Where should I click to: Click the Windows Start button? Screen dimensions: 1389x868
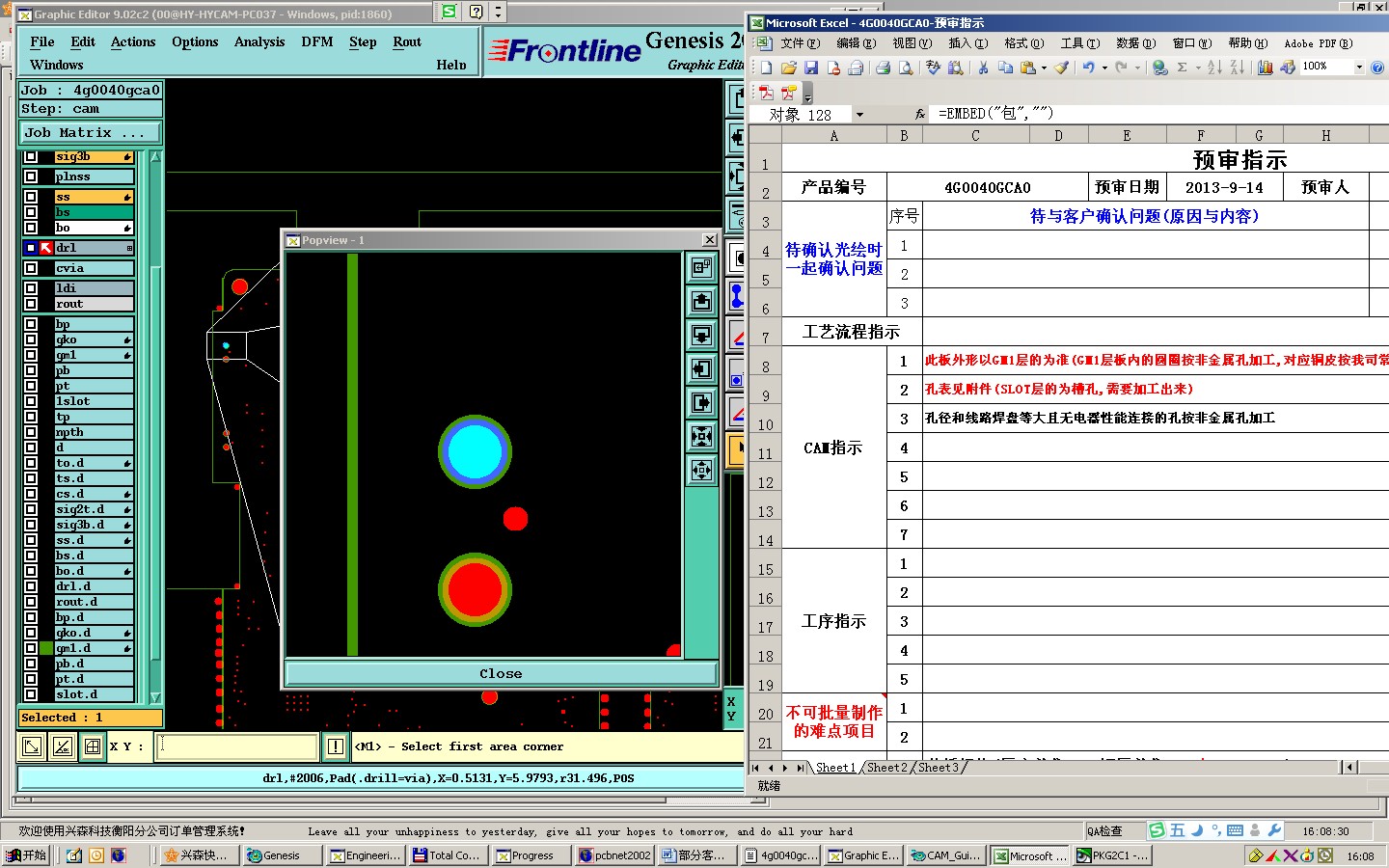(27, 855)
